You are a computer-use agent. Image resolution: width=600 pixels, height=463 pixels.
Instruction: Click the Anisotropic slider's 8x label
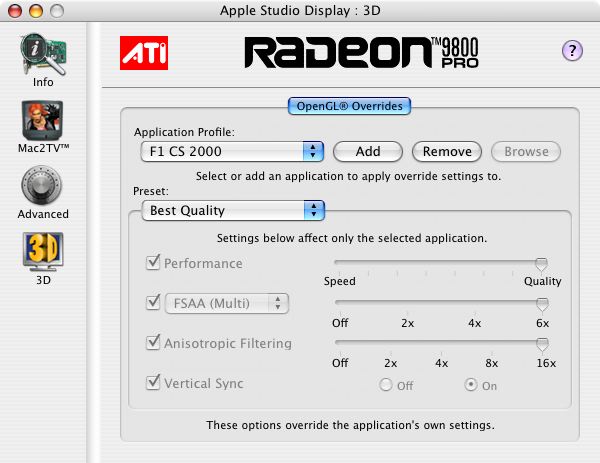[x=491, y=363]
